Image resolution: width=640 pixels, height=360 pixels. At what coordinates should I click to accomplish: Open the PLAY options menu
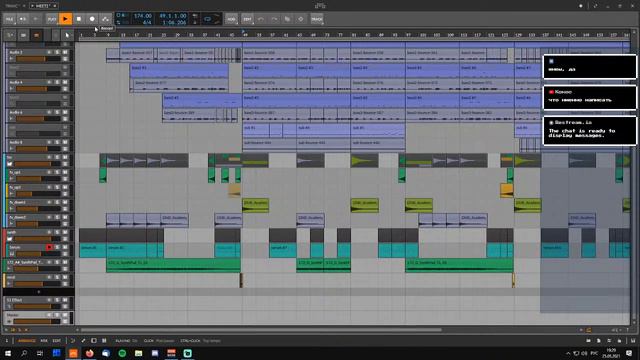(51, 19)
